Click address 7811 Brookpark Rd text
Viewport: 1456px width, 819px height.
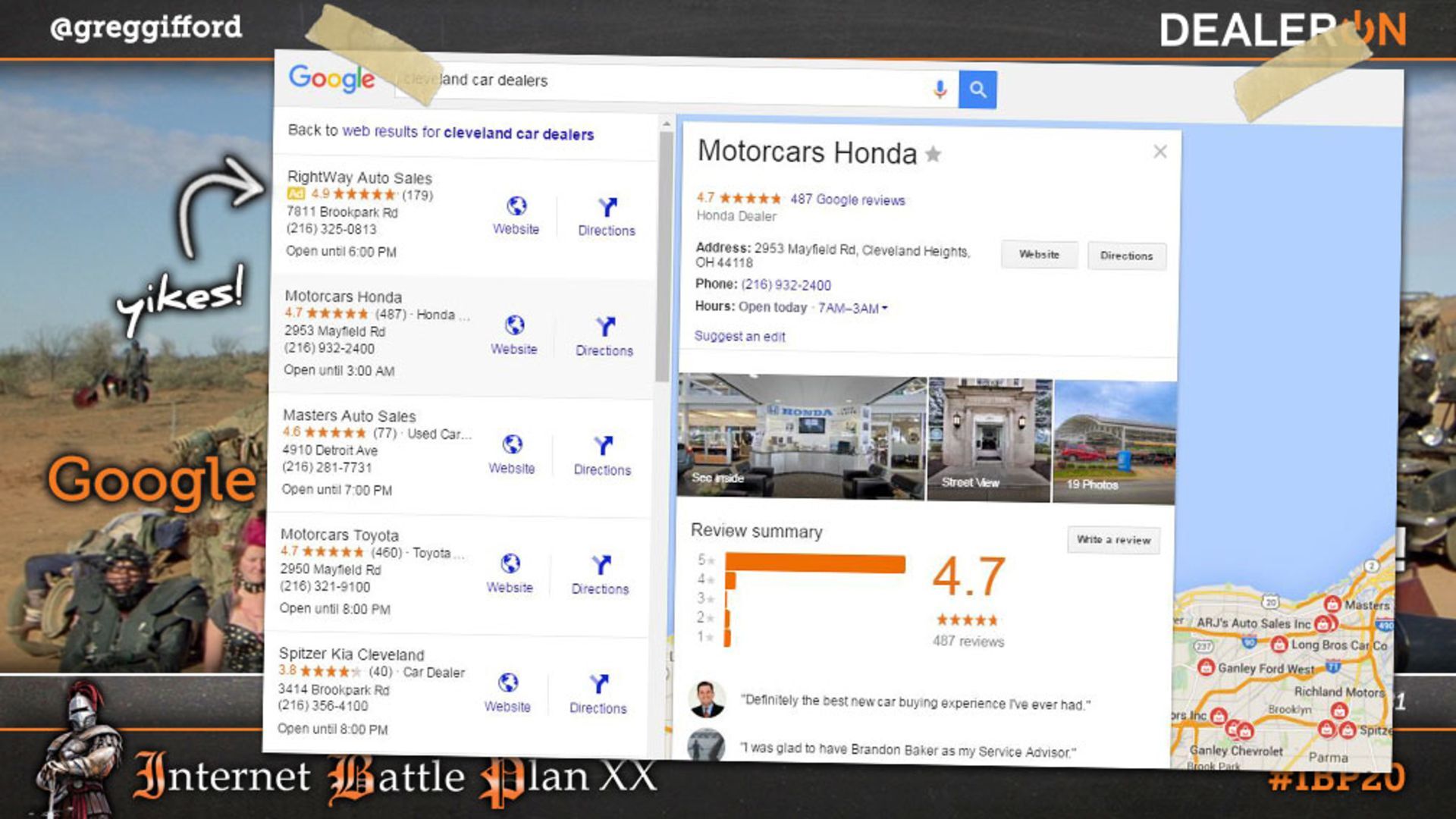[x=342, y=212]
